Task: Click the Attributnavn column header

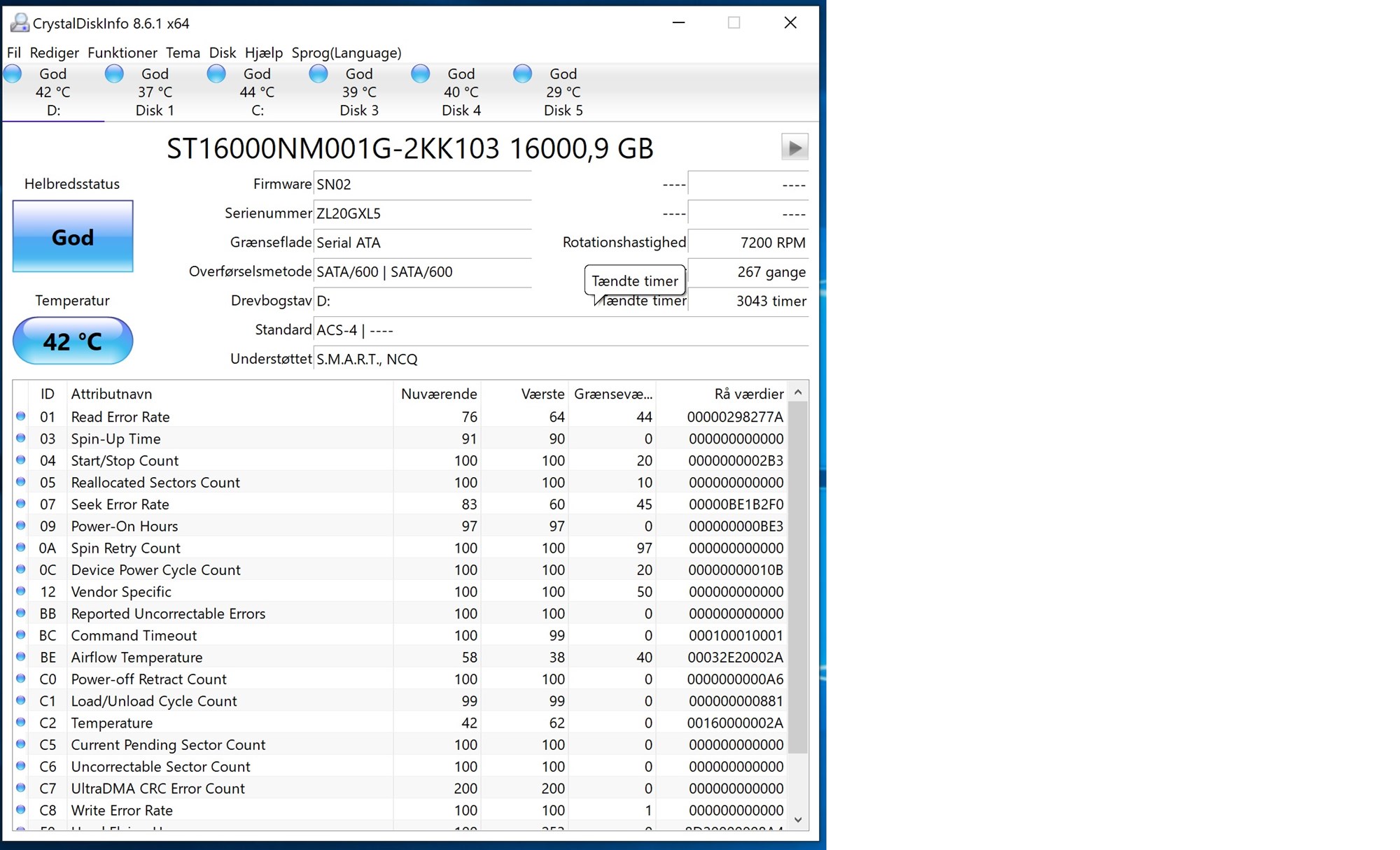Action: (x=230, y=394)
